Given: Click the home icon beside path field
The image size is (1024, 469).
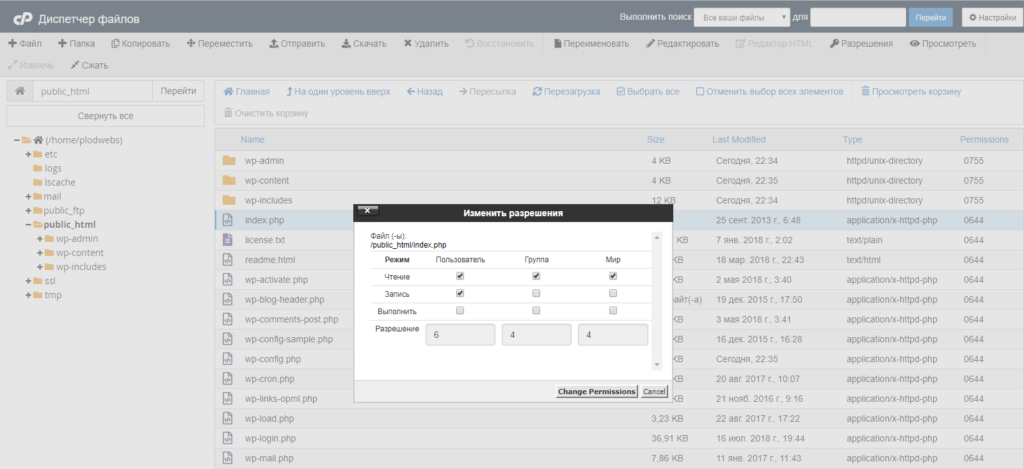Looking at the screenshot, I should (x=20, y=91).
